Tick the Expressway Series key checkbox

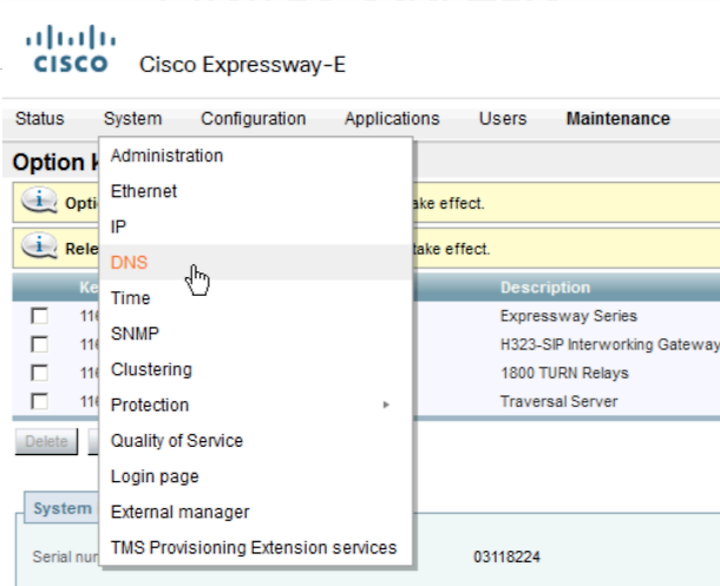(x=39, y=316)
